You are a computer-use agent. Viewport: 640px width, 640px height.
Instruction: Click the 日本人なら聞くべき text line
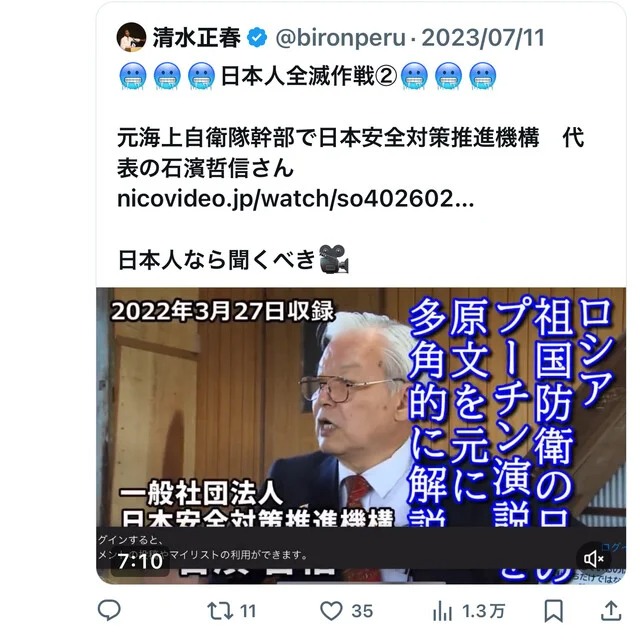tap(217, 260)
